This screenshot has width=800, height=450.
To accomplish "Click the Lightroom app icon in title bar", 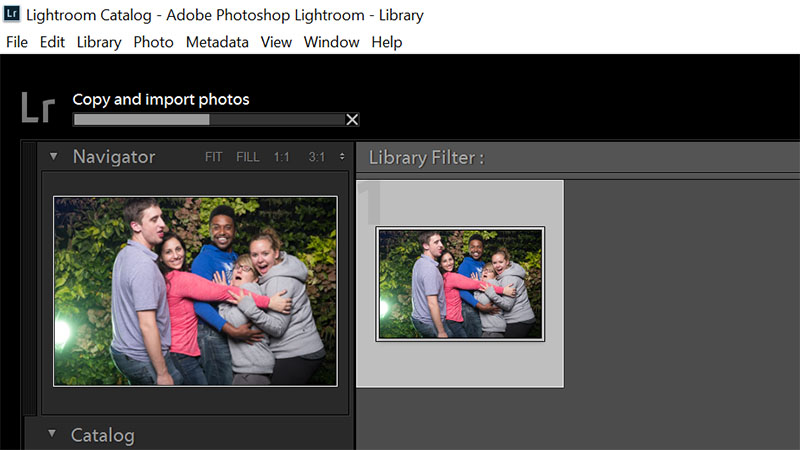I will (12, 15).
